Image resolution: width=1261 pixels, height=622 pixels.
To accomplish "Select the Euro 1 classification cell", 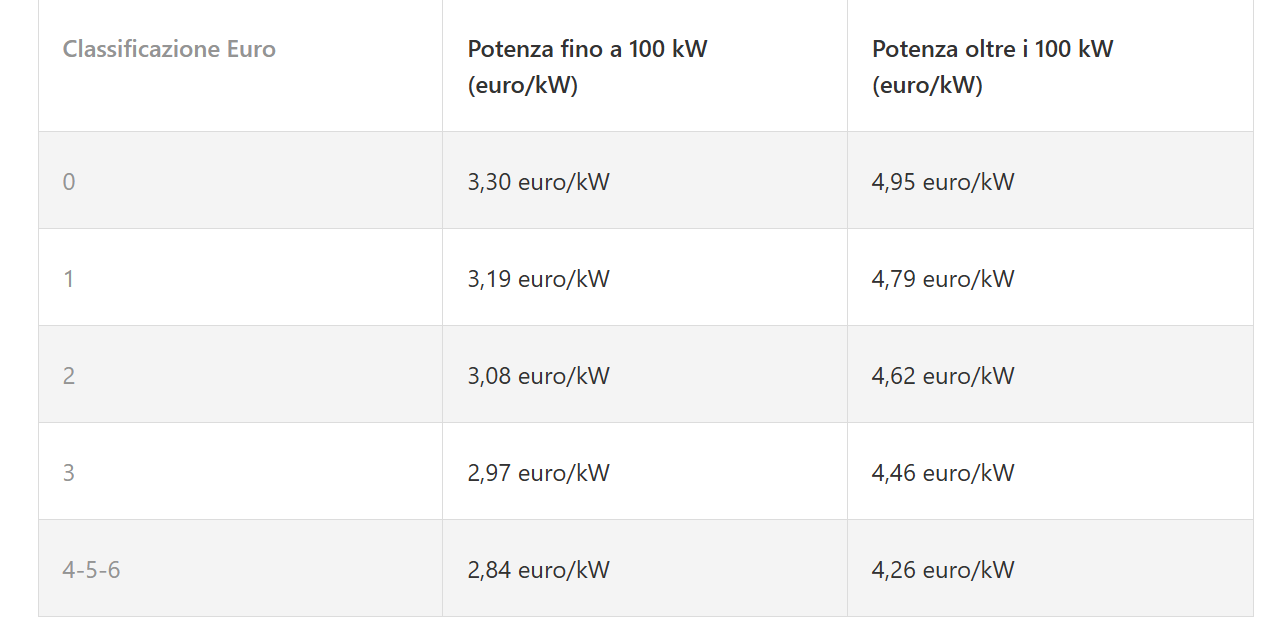I will 69,279.
